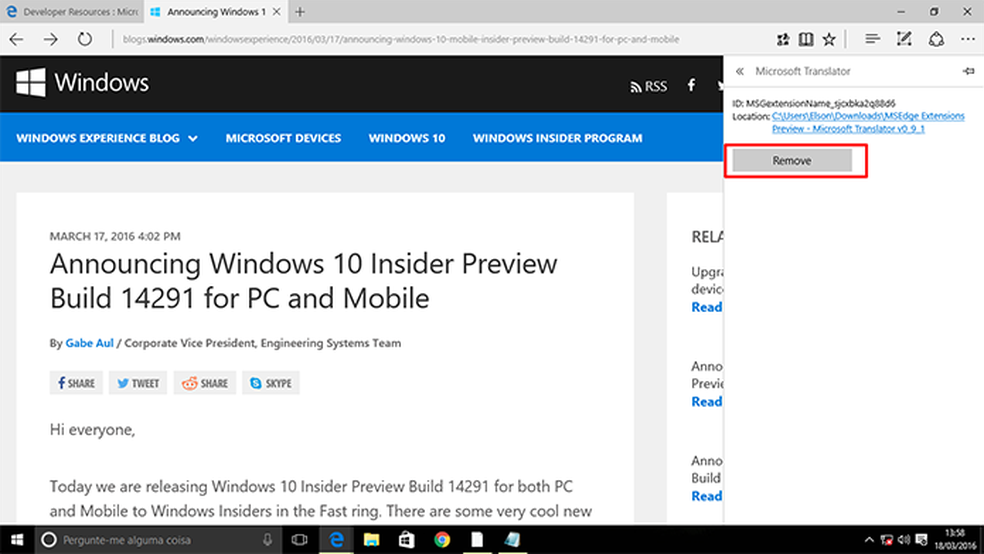
Task: Share the article via Skype
Action: coord(270,383)
